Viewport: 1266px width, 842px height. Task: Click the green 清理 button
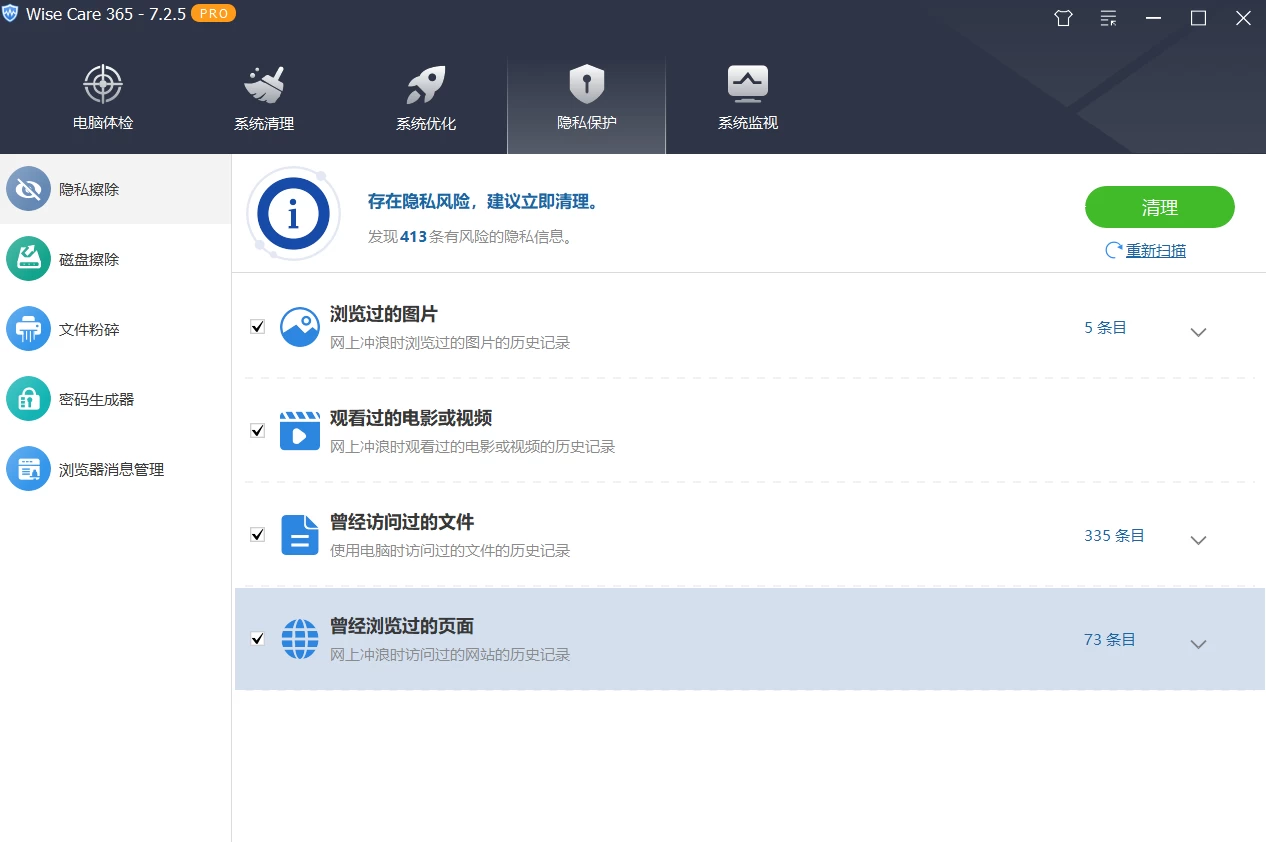[x=1160, y=207]
